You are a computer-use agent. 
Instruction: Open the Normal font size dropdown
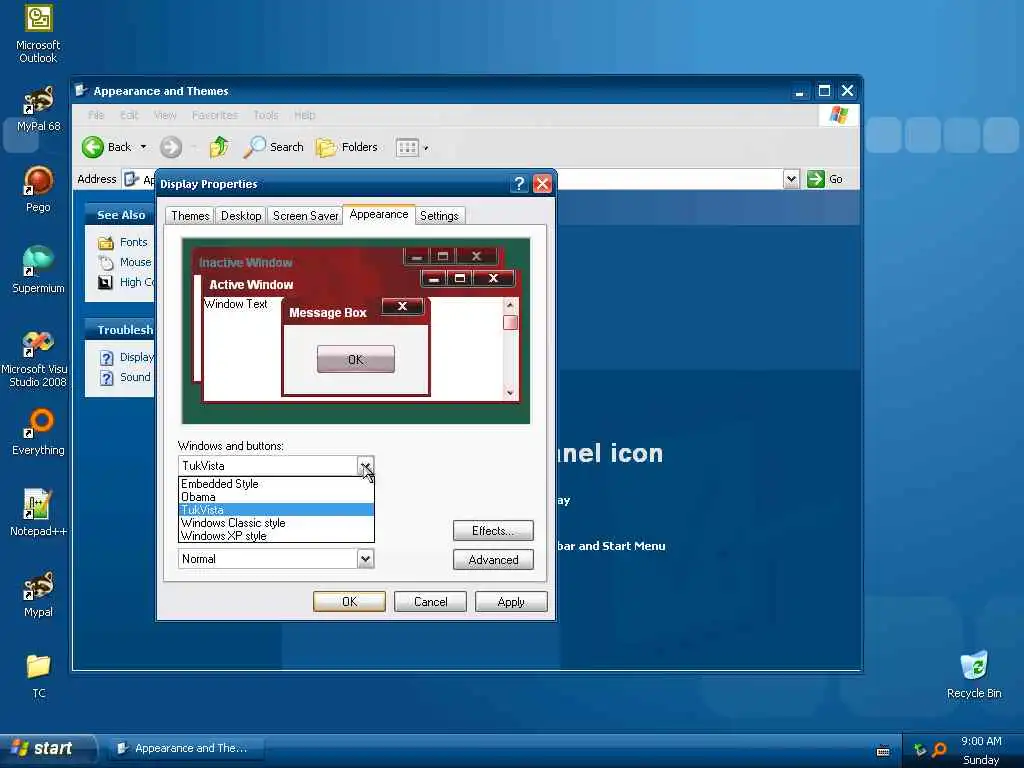pos(366,559)
